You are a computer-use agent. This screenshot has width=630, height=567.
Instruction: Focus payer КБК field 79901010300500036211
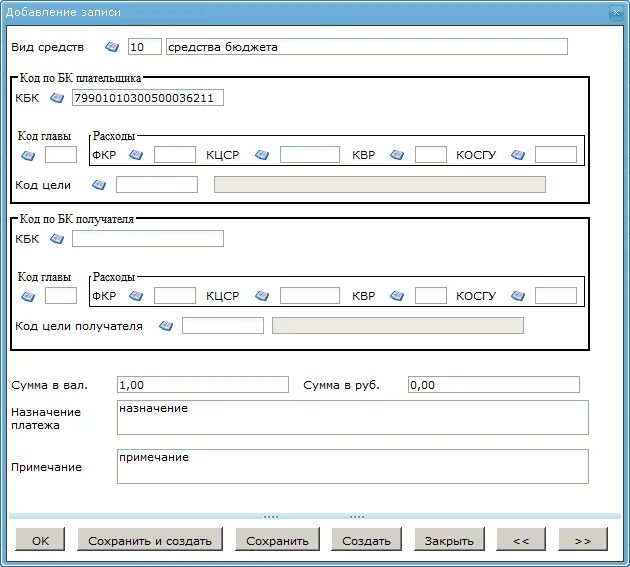coord(148,98)
